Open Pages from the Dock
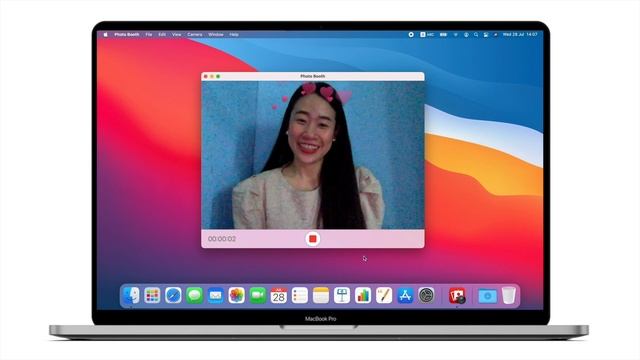Screen dimensions: 640x360 384,295
